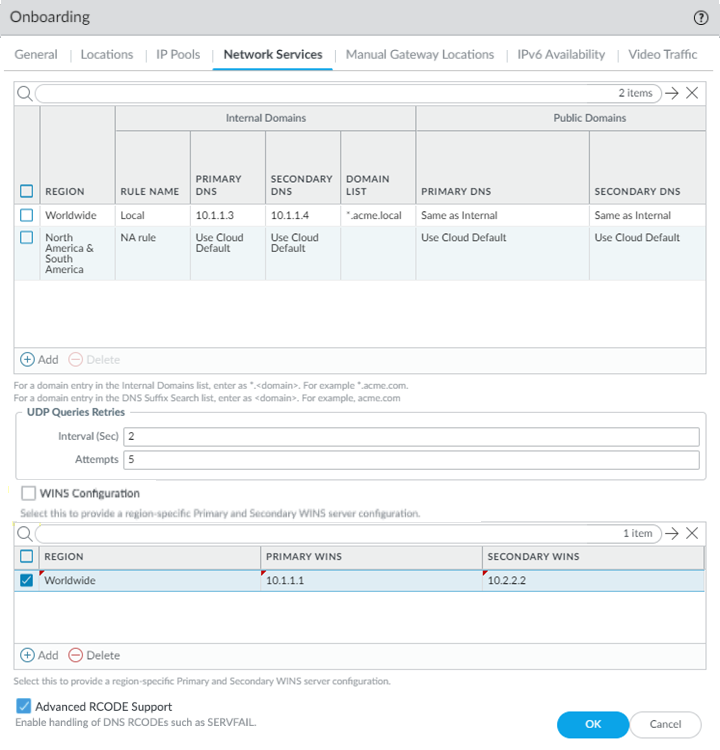The width and height of the screenshot is (720, 750).
Task: Click the DNS table export arrow icon
Action: (672, 93)
